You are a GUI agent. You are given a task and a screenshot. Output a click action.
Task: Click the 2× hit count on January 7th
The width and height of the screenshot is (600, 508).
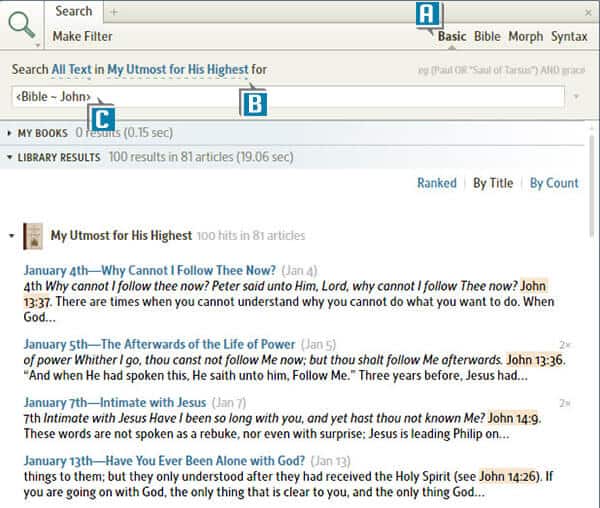(565, 403)
